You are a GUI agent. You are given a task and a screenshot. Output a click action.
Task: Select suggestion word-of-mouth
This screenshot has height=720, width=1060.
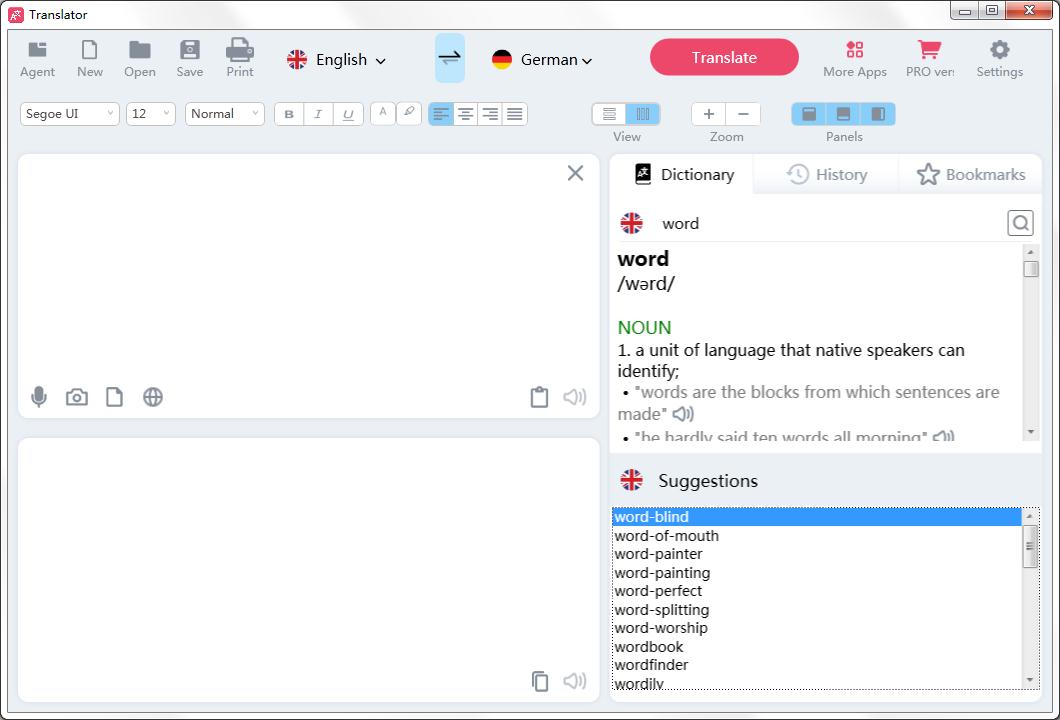coord(817,536)
